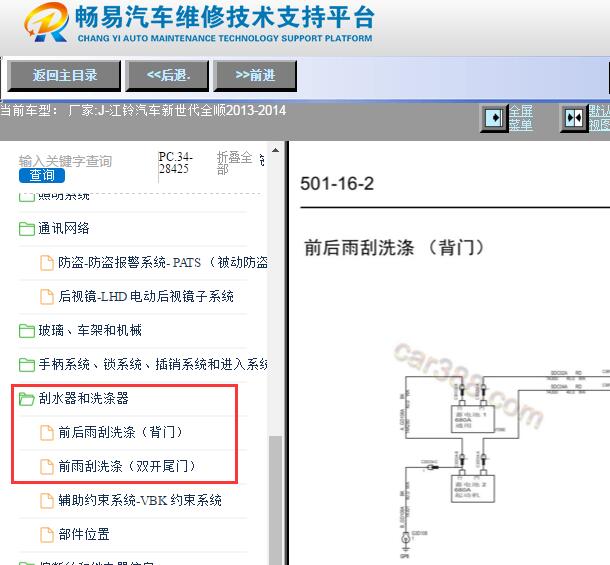Click the 全屏菜单 fullscreen icon
Image resolution: width=610 pixels, height=565 pixels.
(x=495, y=118)
